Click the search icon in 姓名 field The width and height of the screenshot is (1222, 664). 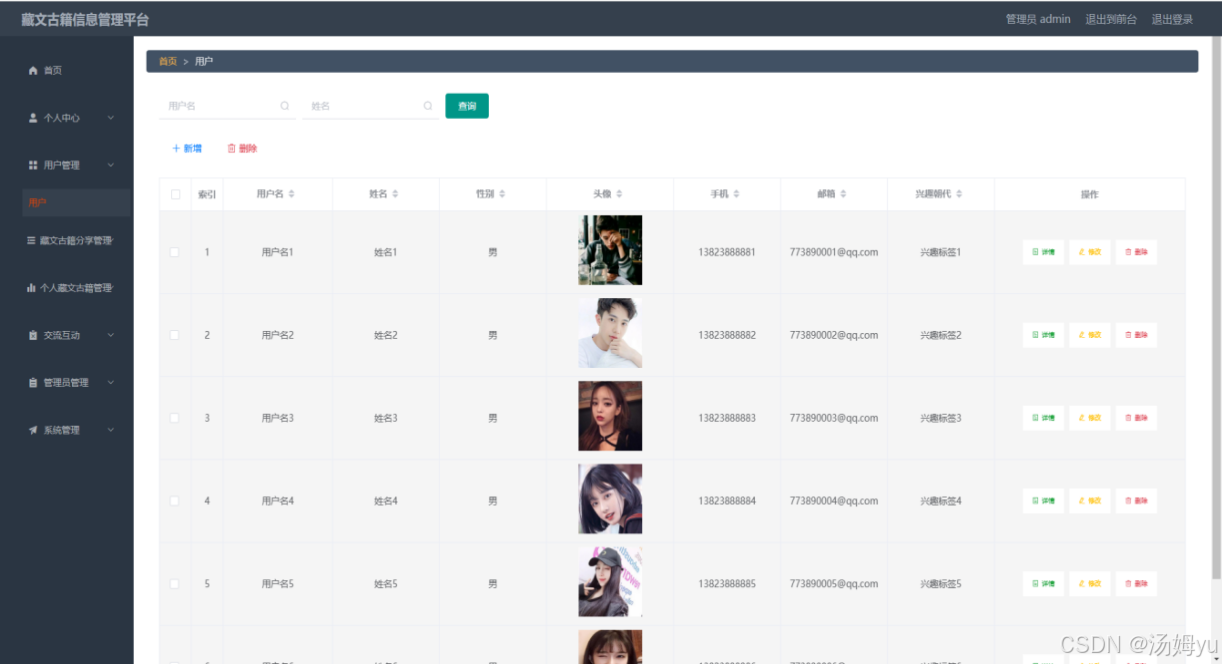428,106
